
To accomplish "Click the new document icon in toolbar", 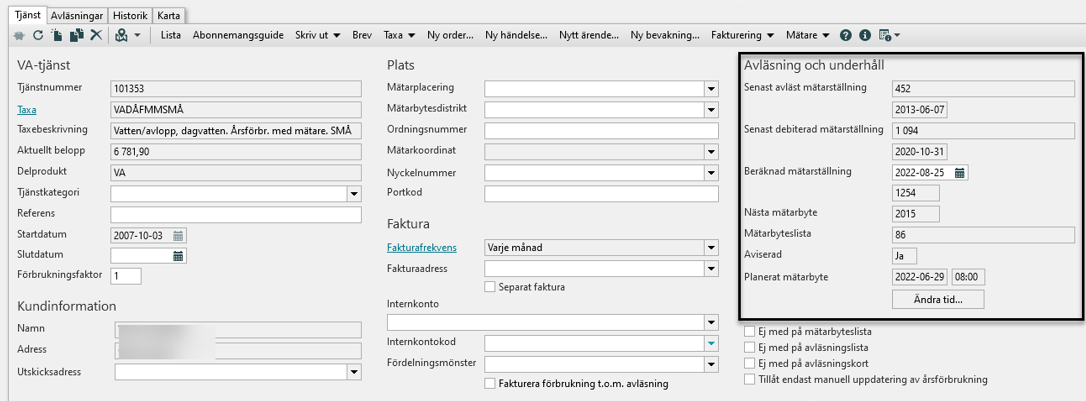I will (x=57, y=35).
